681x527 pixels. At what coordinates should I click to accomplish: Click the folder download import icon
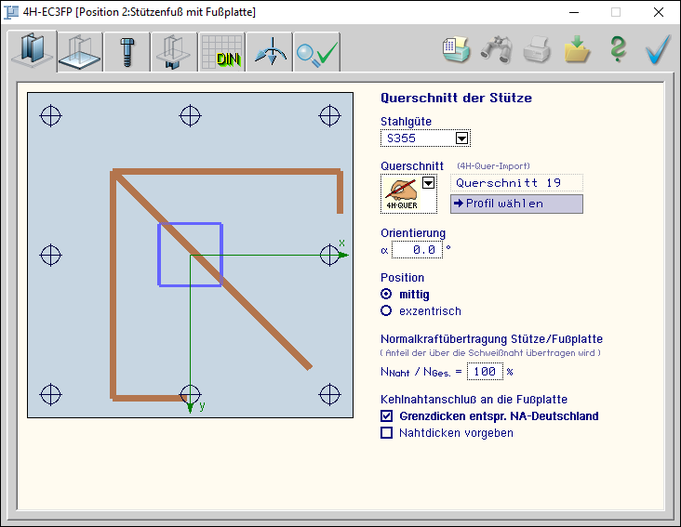(577, 50)
